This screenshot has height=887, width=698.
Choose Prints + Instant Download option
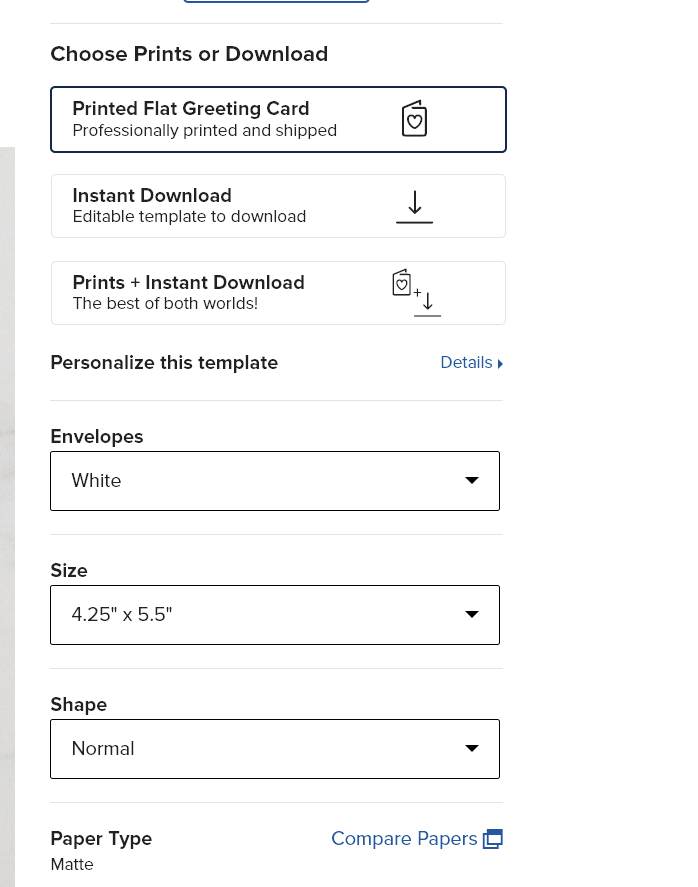[x=278, y=293]
